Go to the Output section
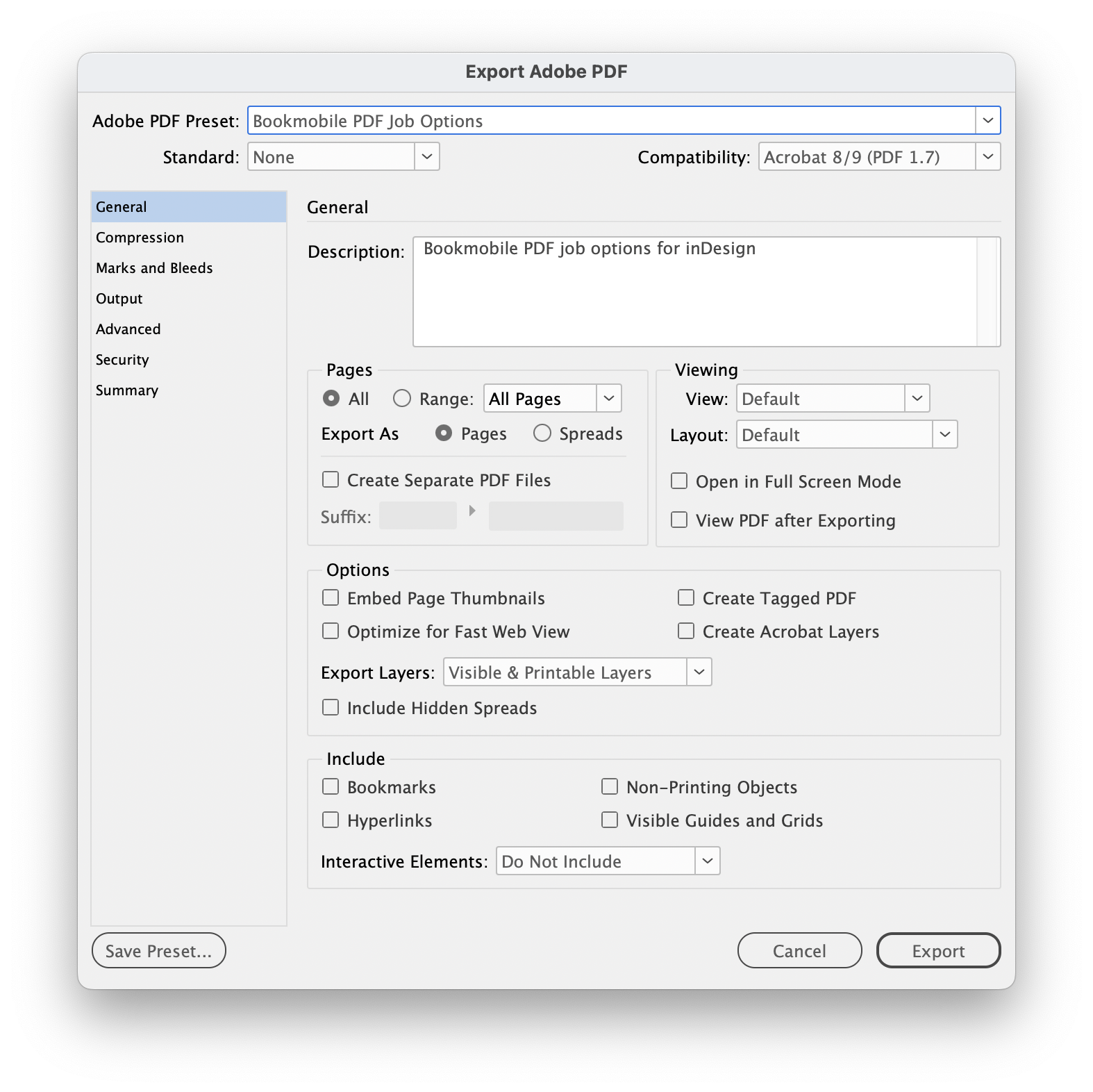Image resolution: width=1093 pixels, height=1092 pixels. click(x=189, y=299)
